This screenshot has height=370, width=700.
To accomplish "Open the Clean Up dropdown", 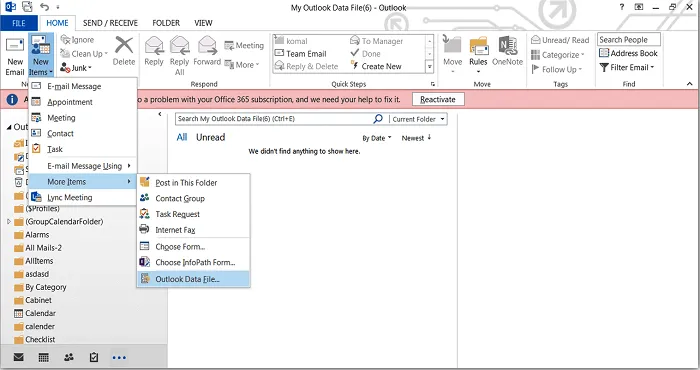I will coord(84,54).
